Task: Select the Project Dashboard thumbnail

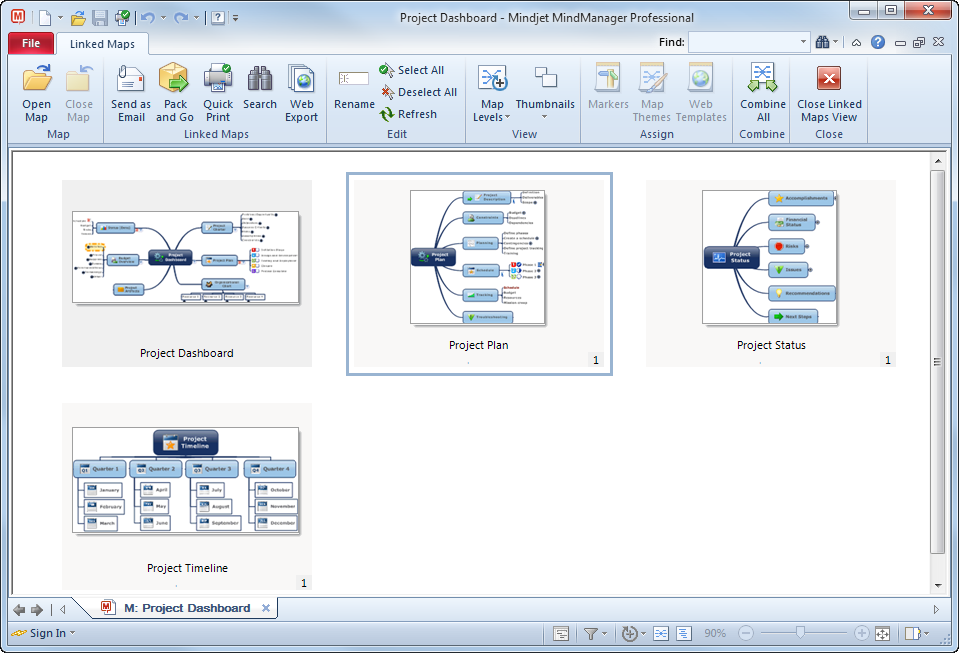Action: pos(187,273)
